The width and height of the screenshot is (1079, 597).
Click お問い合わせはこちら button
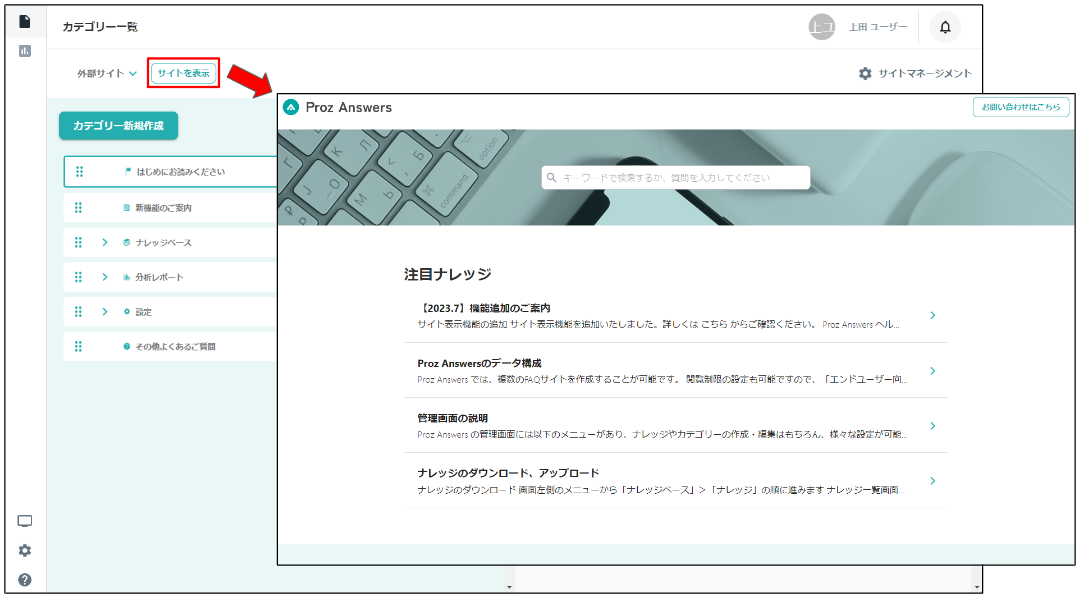pyautogui.click(x=1021, y=107)
